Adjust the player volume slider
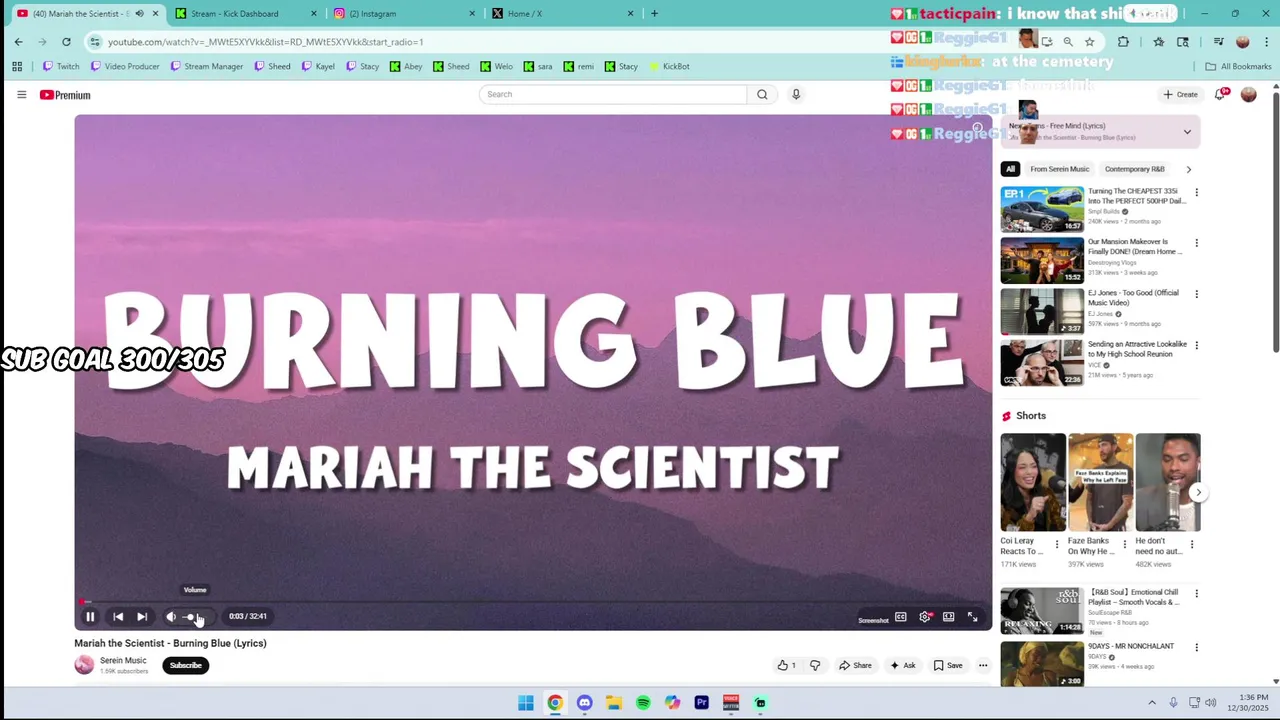The height and width of the screenshot is (720, 1280). coord(196,617)
